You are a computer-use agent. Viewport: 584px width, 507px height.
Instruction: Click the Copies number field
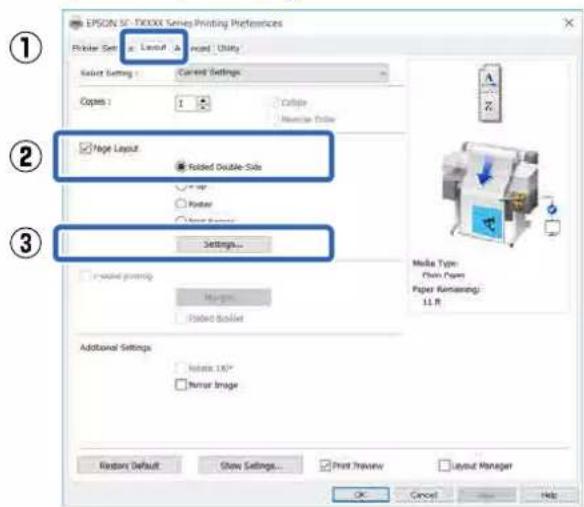[x=185, y=104]
